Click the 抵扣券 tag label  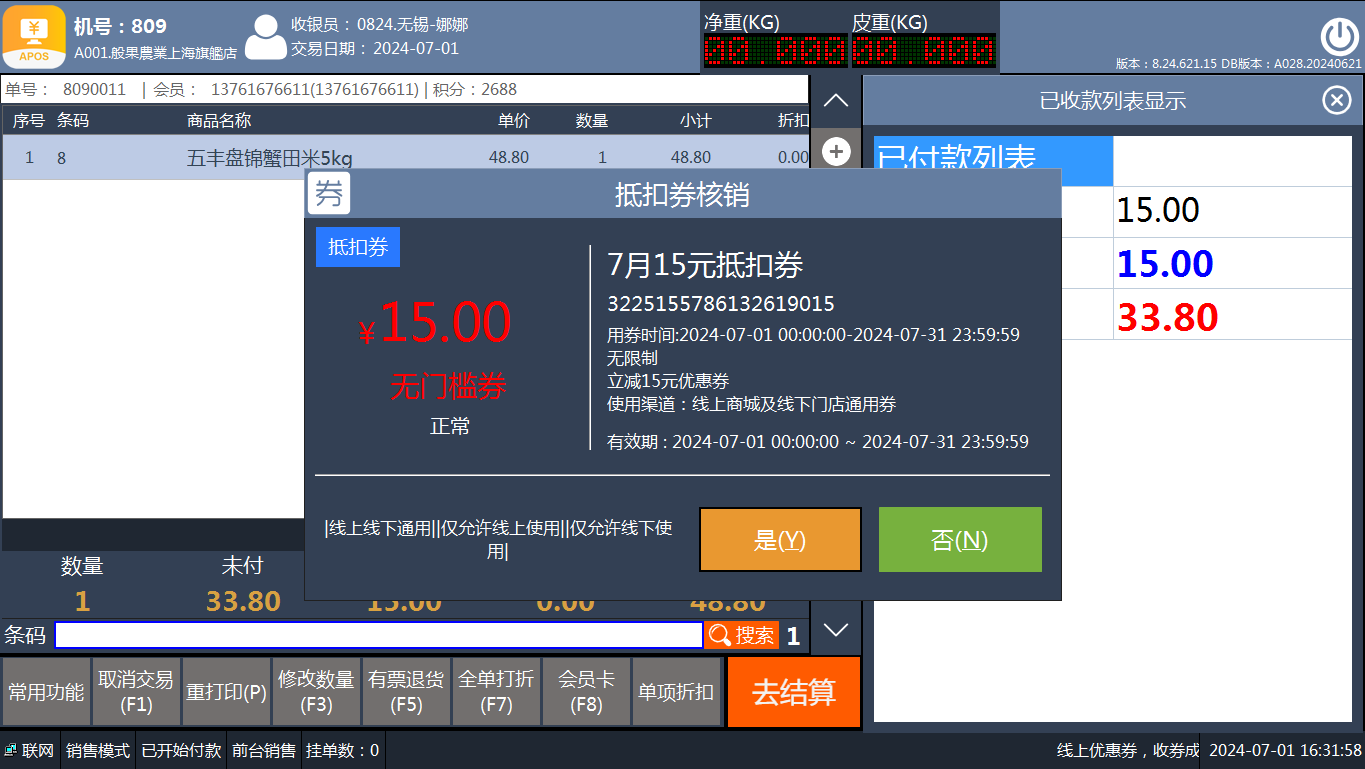[358, 247]
